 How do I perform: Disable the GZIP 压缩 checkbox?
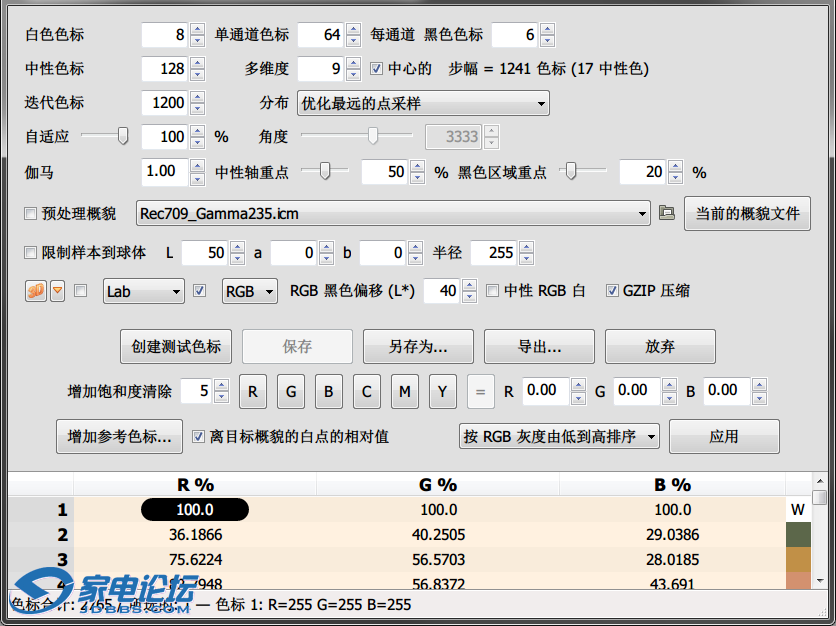click(x=612, y=291)
